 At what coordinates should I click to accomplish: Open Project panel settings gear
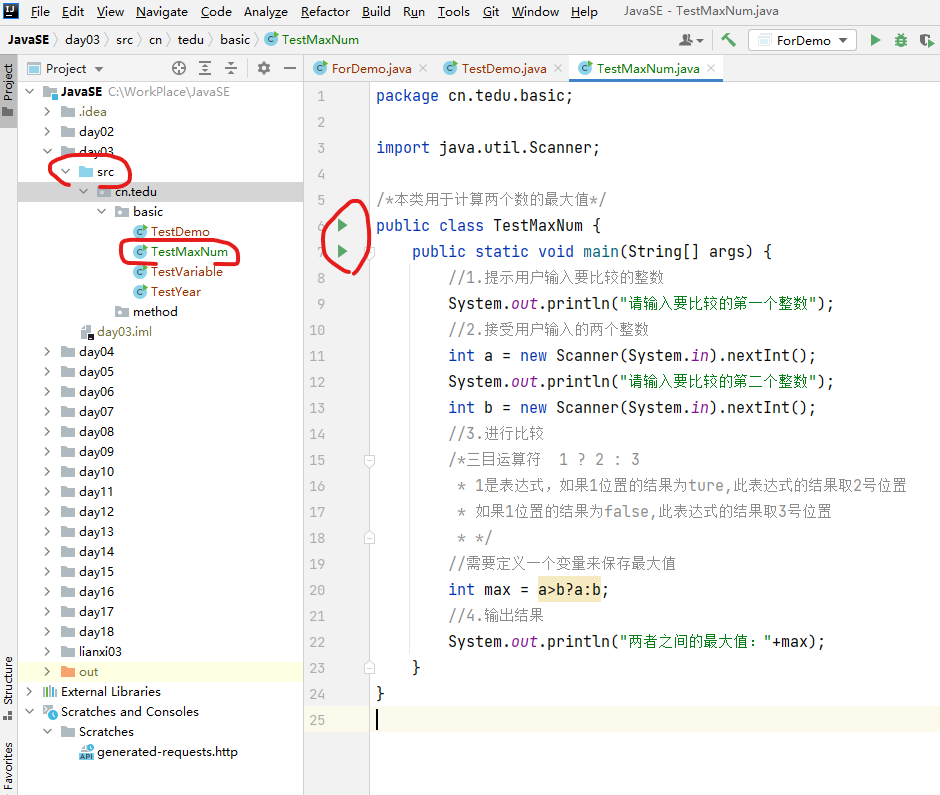(264, 68)
